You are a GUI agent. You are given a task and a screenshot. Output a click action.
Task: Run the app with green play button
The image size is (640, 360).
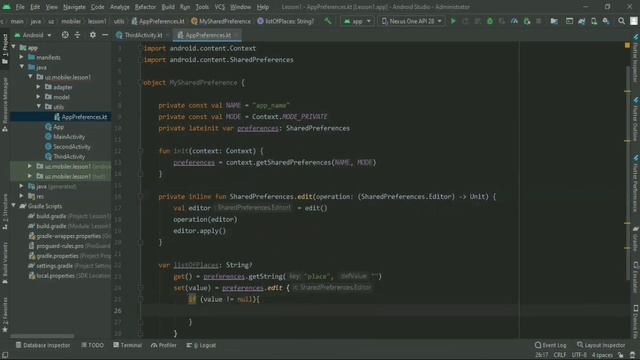coord(453,21)
